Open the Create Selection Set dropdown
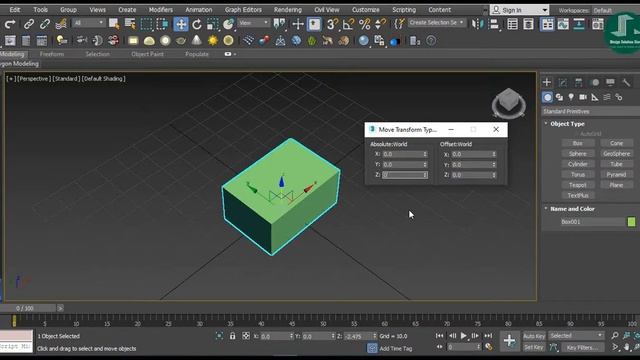The image size is (640, 360). pos(437,22)
